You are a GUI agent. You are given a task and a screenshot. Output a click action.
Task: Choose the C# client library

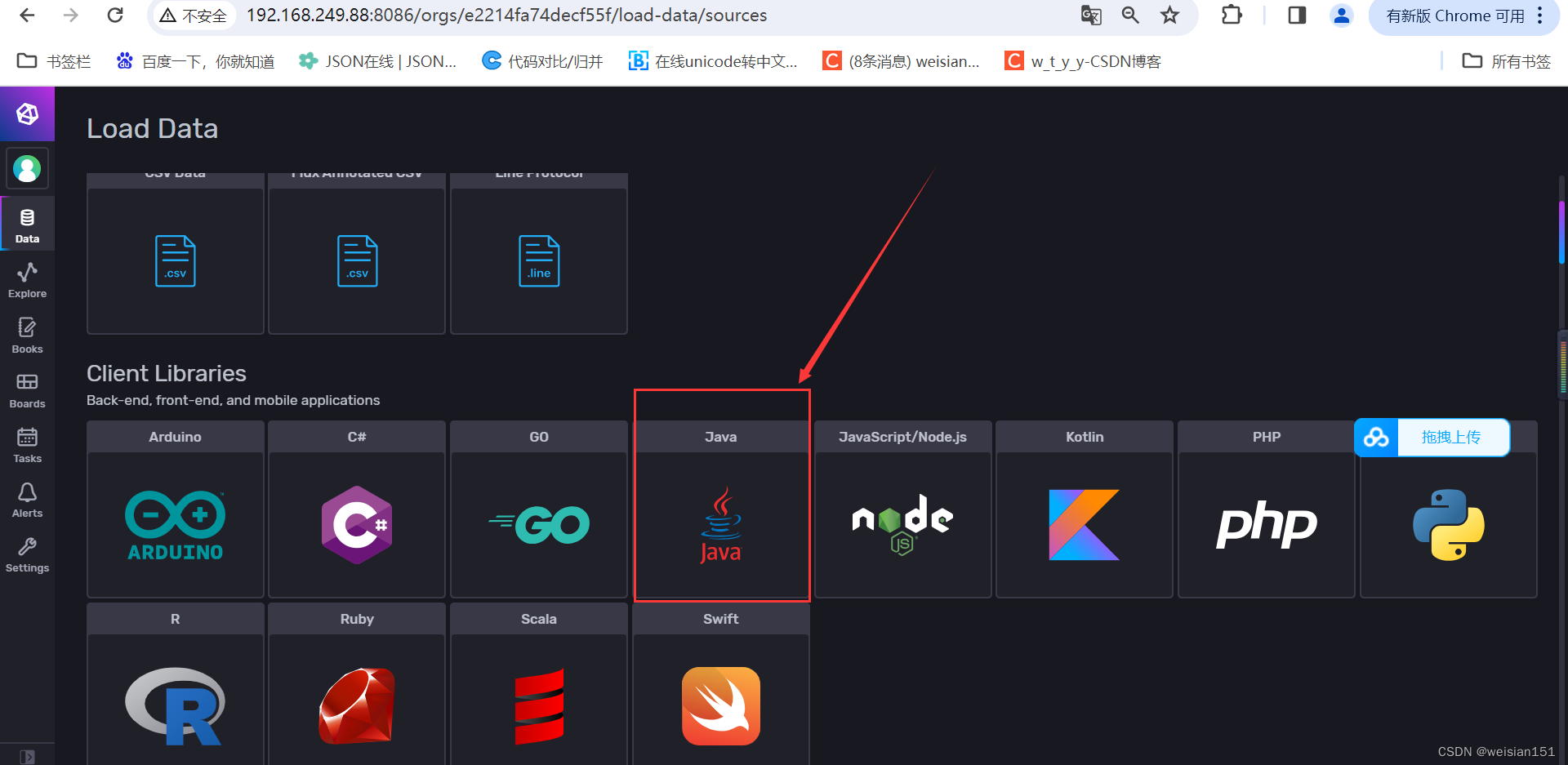pos(357,509)
